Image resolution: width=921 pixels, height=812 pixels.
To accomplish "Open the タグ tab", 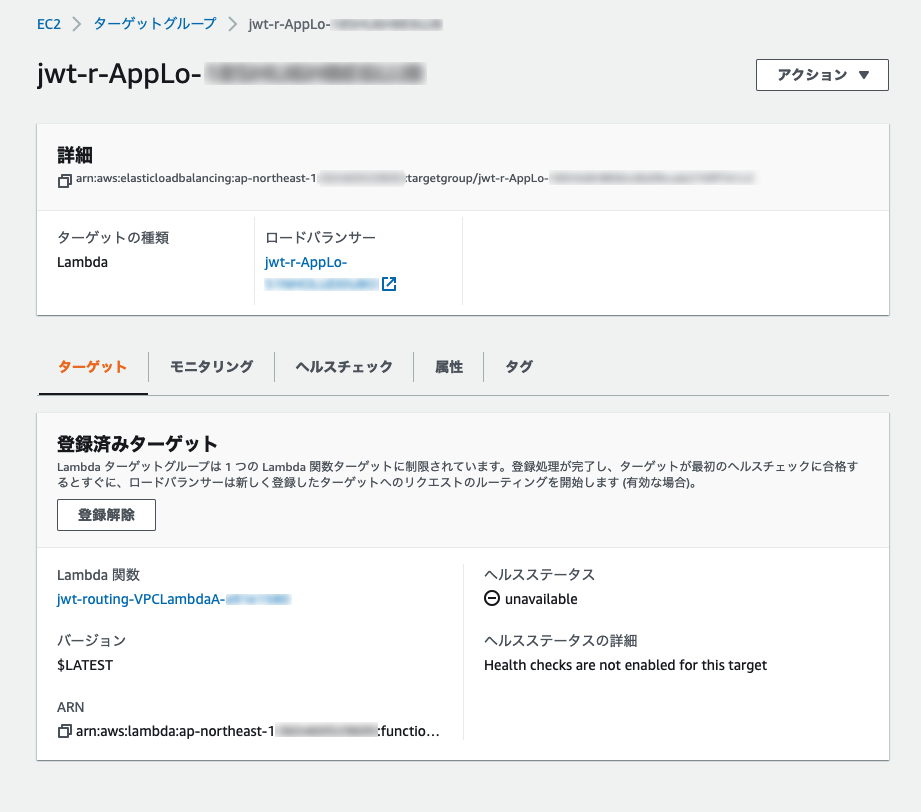I will point(519,367).
